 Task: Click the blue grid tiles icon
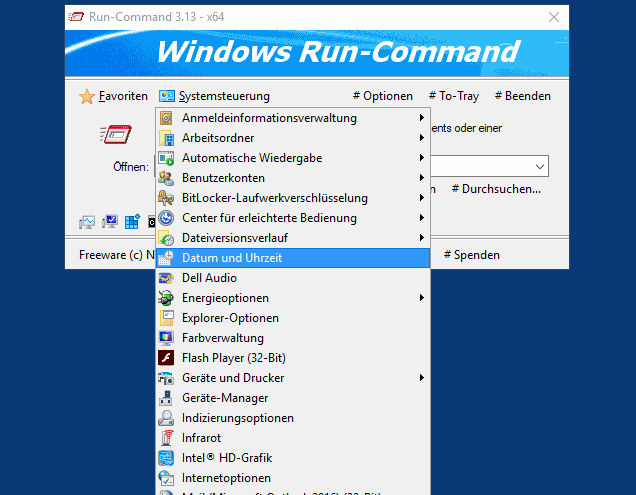(132, 222)
